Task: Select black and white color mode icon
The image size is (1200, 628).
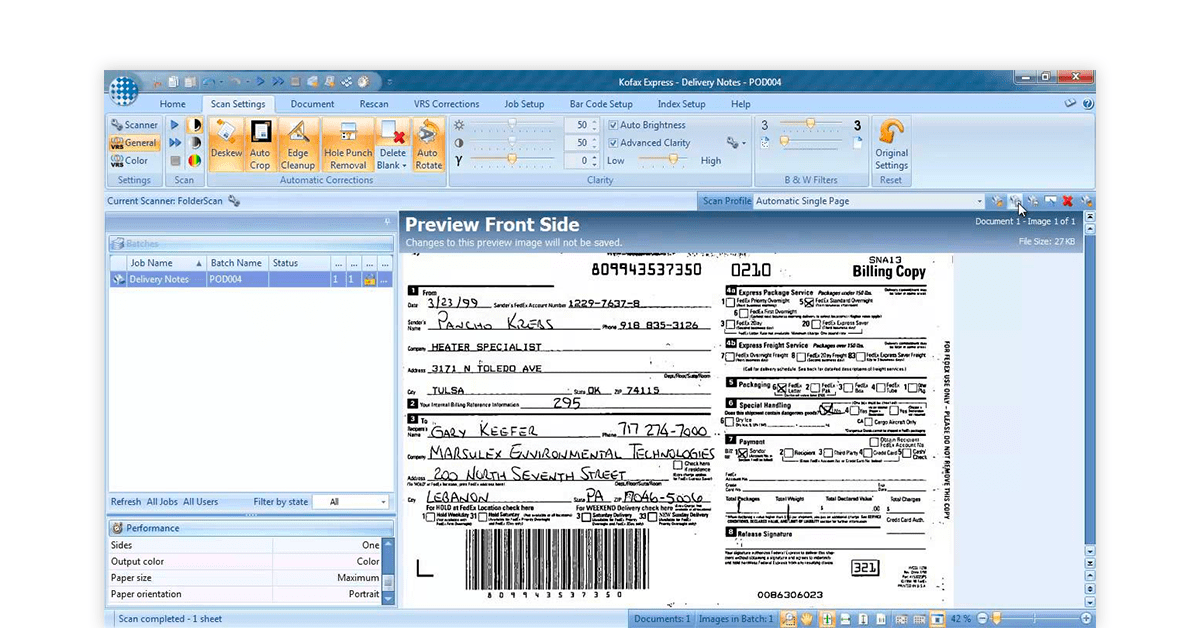Action: (195, 125)
